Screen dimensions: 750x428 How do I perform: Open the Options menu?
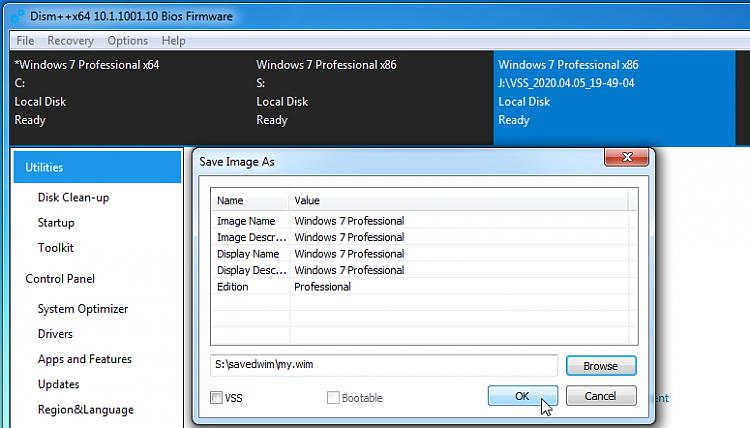pos(127,41)
